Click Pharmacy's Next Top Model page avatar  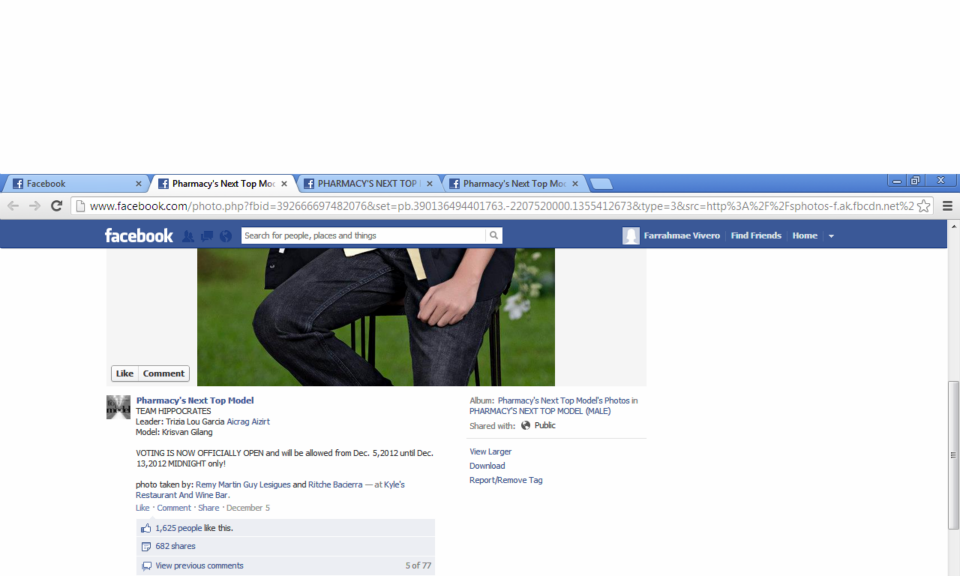tap(118, 407)
